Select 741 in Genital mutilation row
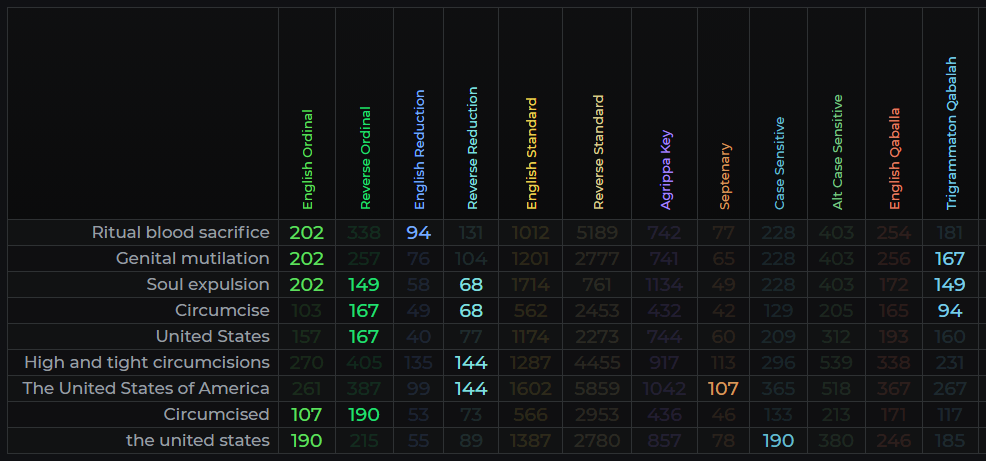This screenshot has width=986, height=461. (665, 258)
